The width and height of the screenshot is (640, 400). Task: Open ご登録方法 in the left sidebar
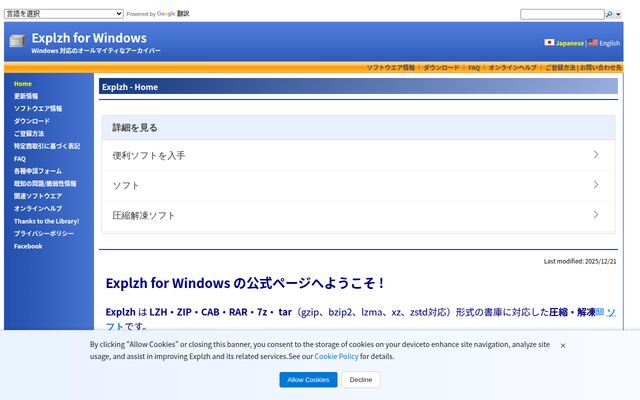[29, 133]
